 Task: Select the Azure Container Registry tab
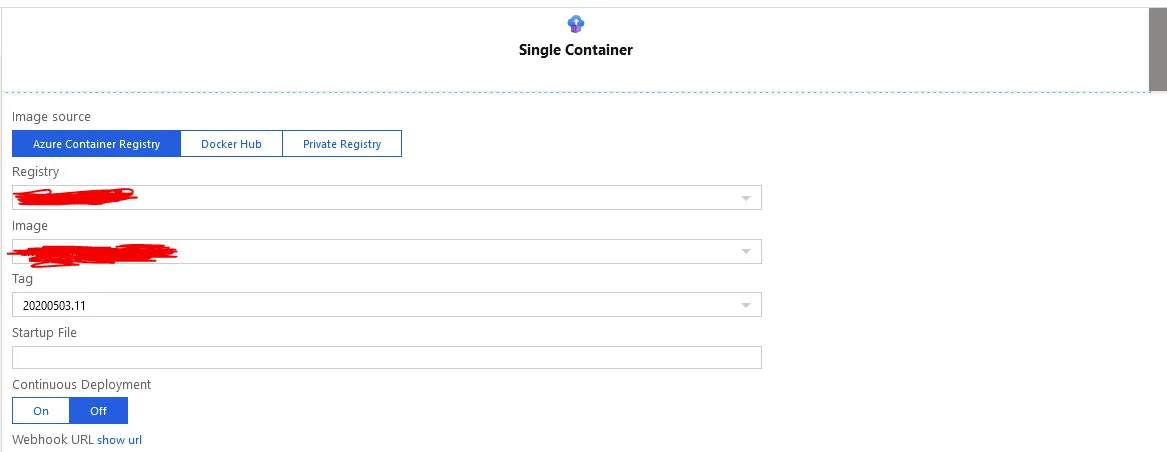pos(96,144)
